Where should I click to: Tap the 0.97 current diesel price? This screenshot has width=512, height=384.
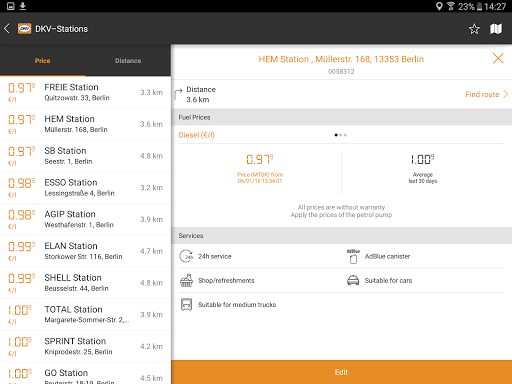[x=260, y=159]
